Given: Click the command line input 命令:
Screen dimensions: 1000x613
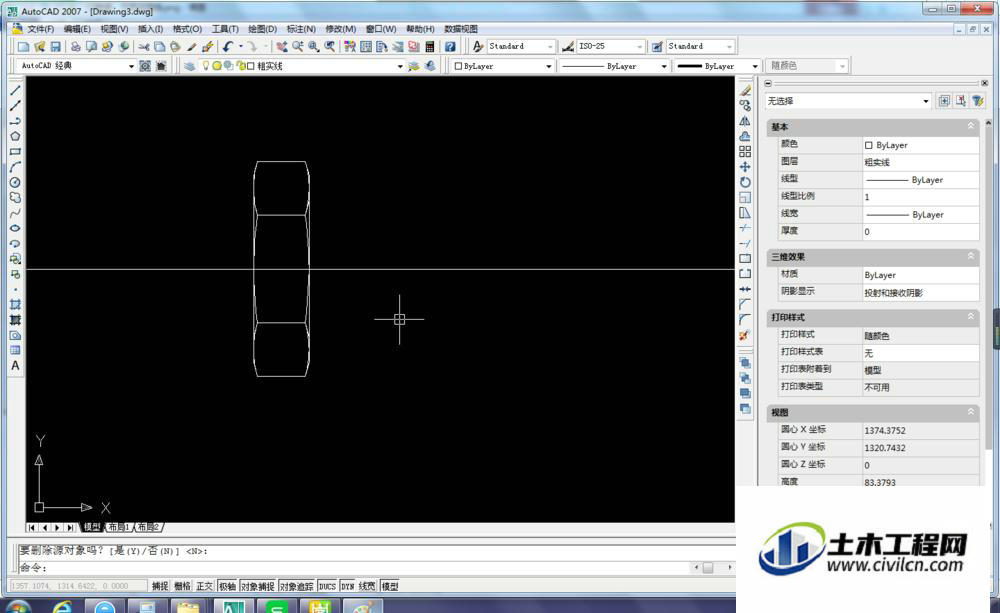Looking at the screenshot, I should pyautogui.click(x=354, y=568).
